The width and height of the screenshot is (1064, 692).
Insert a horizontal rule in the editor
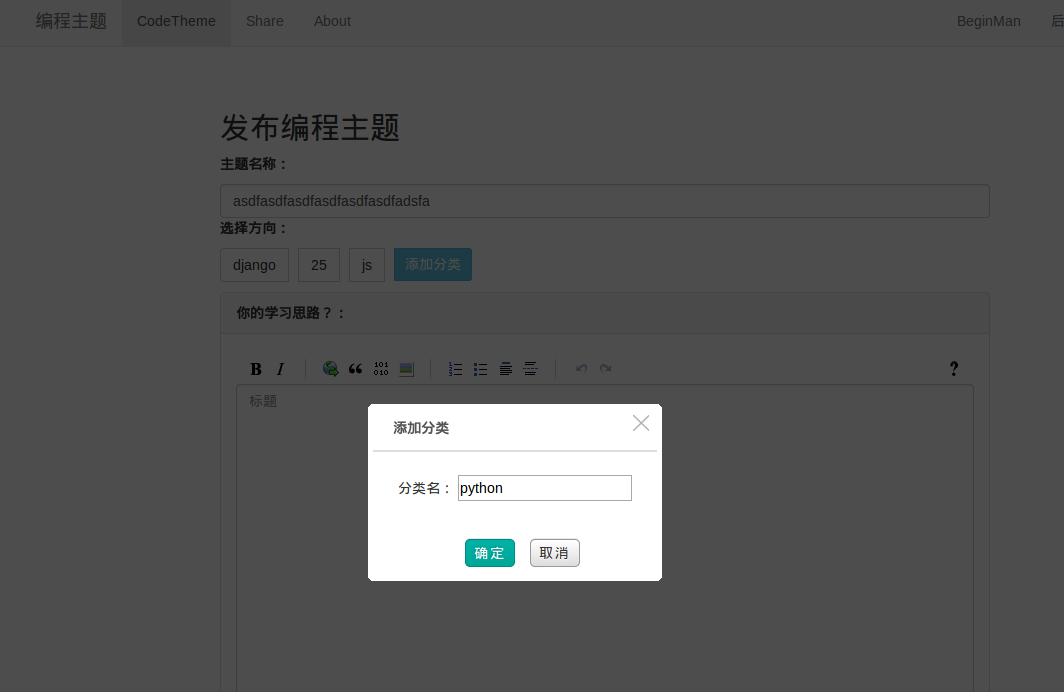(531, 369)
